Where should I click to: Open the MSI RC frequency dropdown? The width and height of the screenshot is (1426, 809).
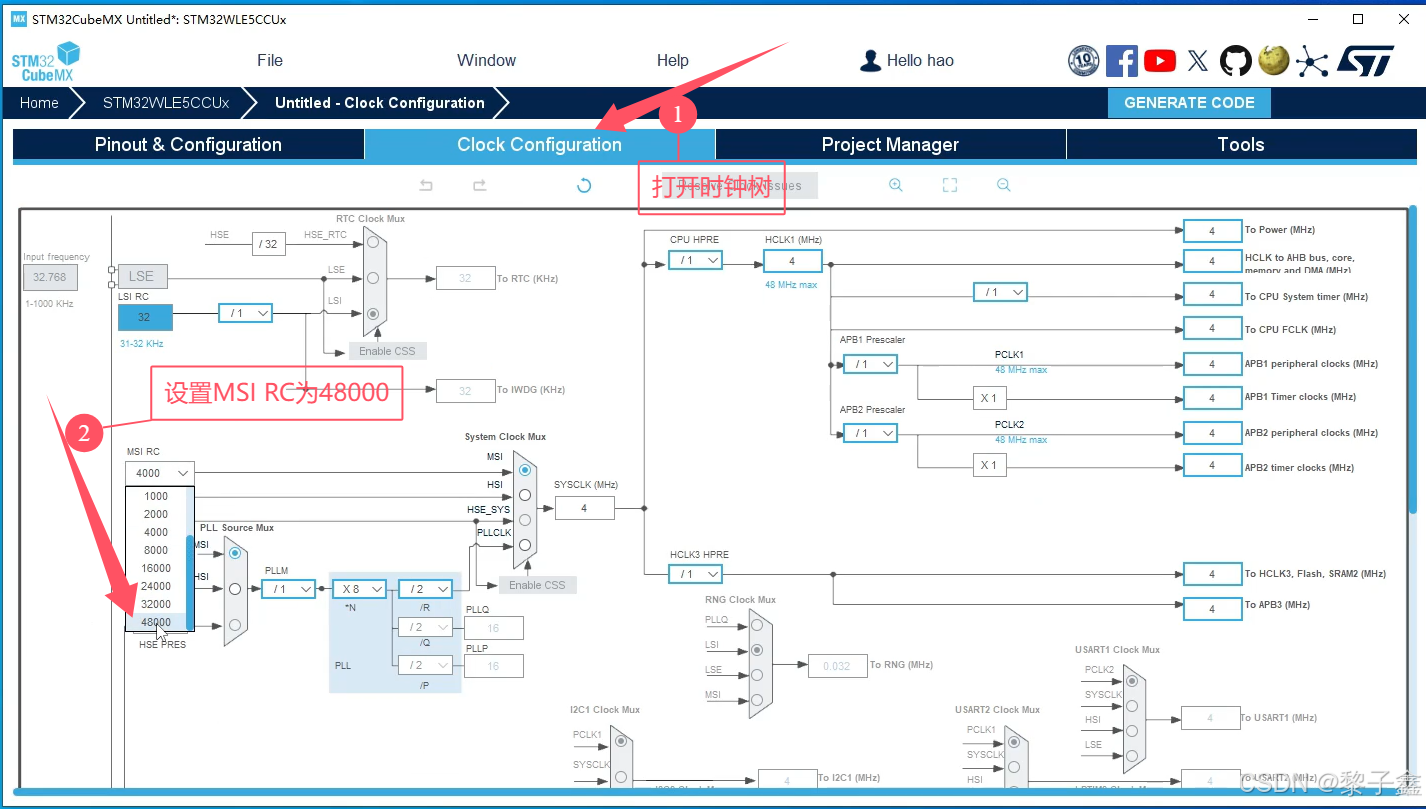click(160, 473)
